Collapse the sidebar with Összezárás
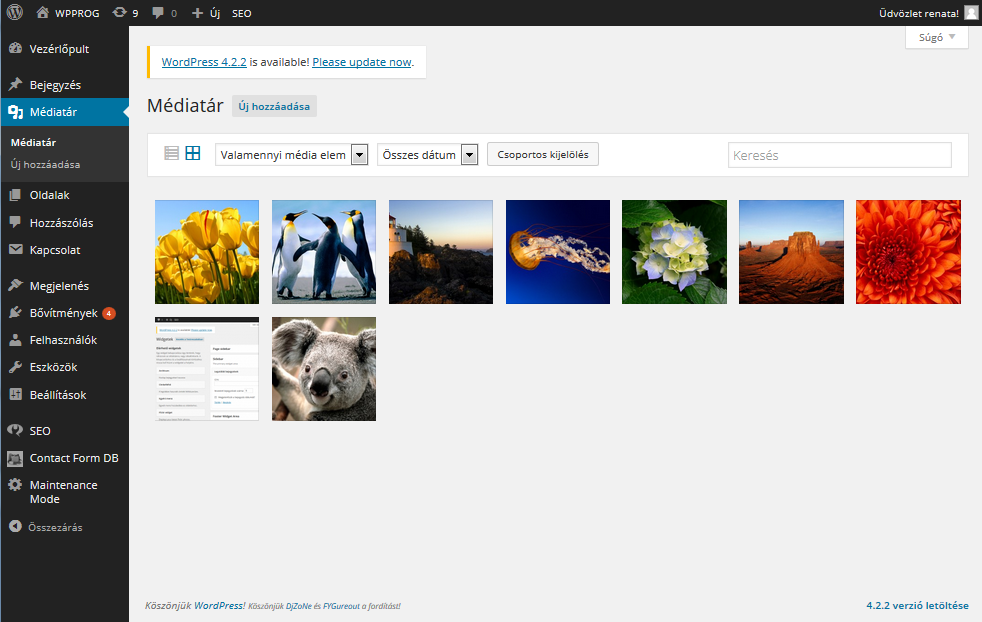The image size is (982, 622). 15,526
